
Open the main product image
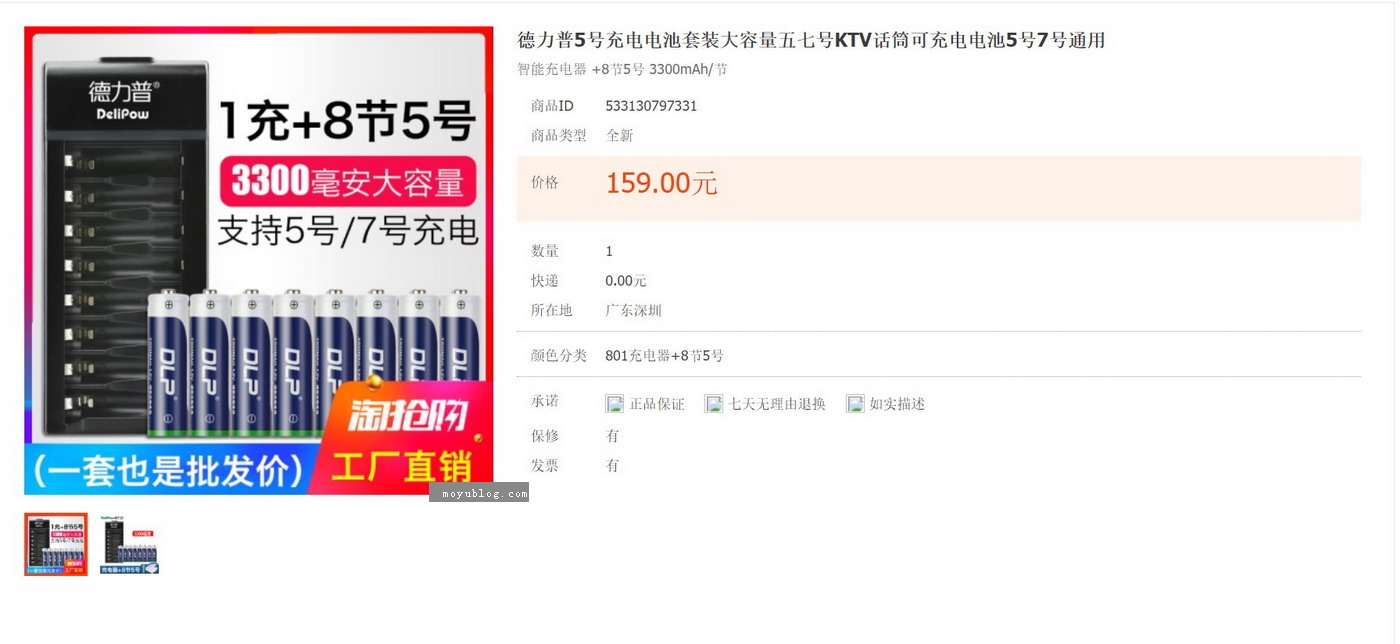click(x=259, y=260)
